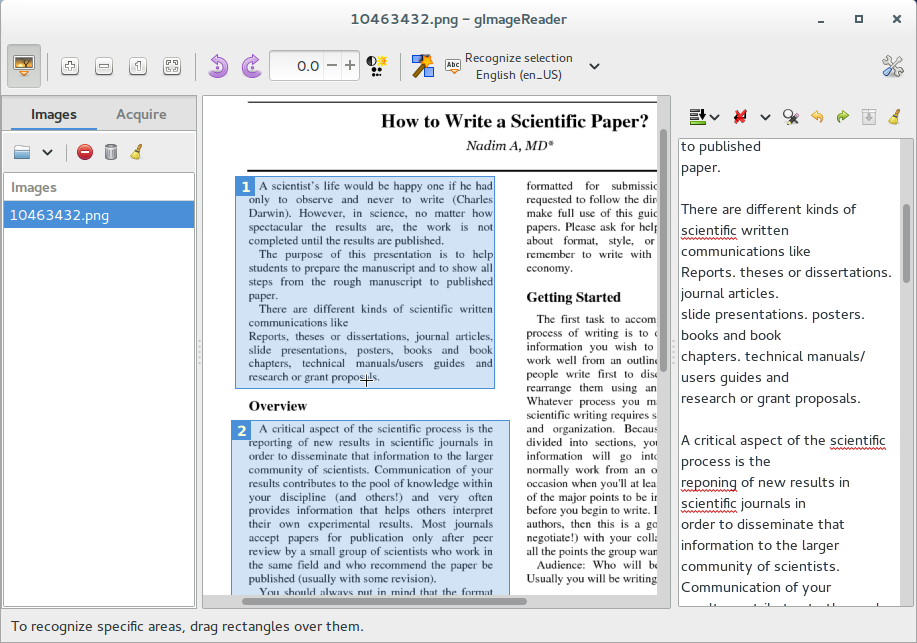
Task: Expand the text insert mode dropdown
Action: pos(714,117)
